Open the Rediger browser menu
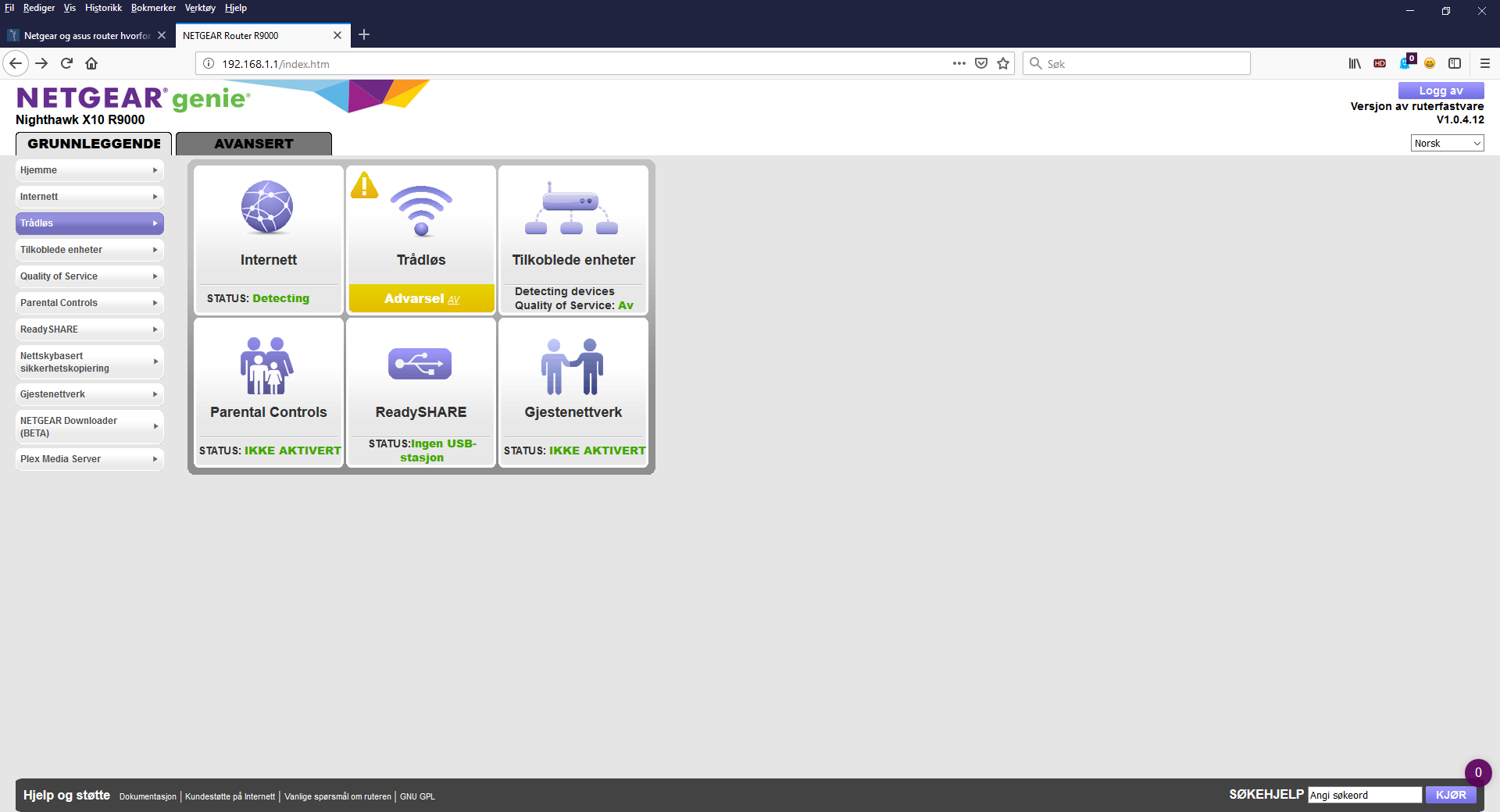The width and height of the screenshot is (1500, 812). click(39, 8)
